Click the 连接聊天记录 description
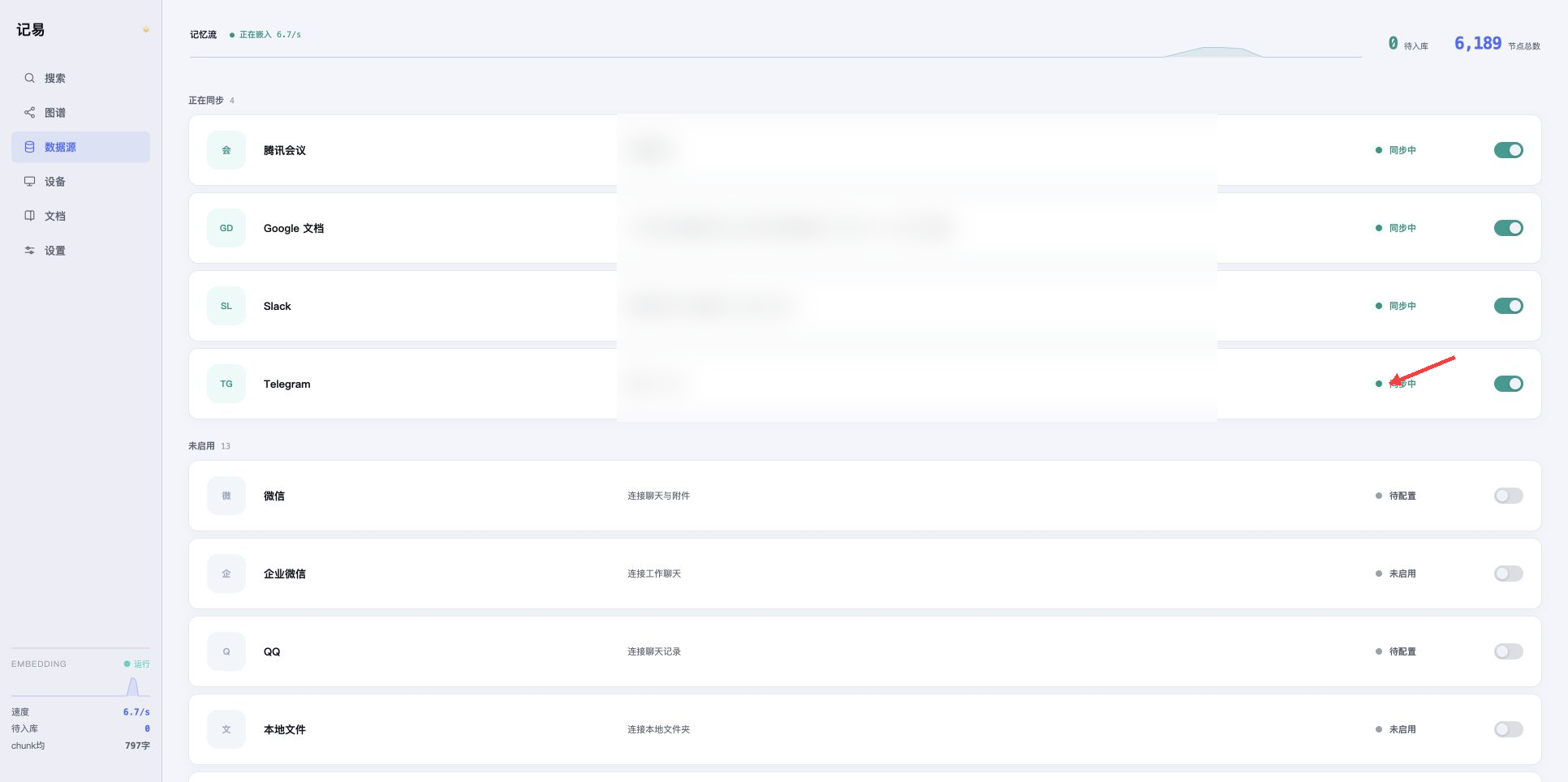 [654, 651]
